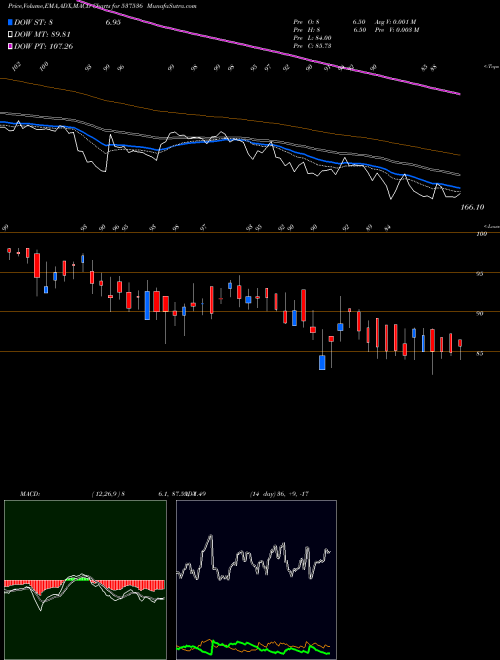
Task: Click the chart title 'Price,Volume,EMA,ADX,MACD Charts'
Action: coord(57,7)
